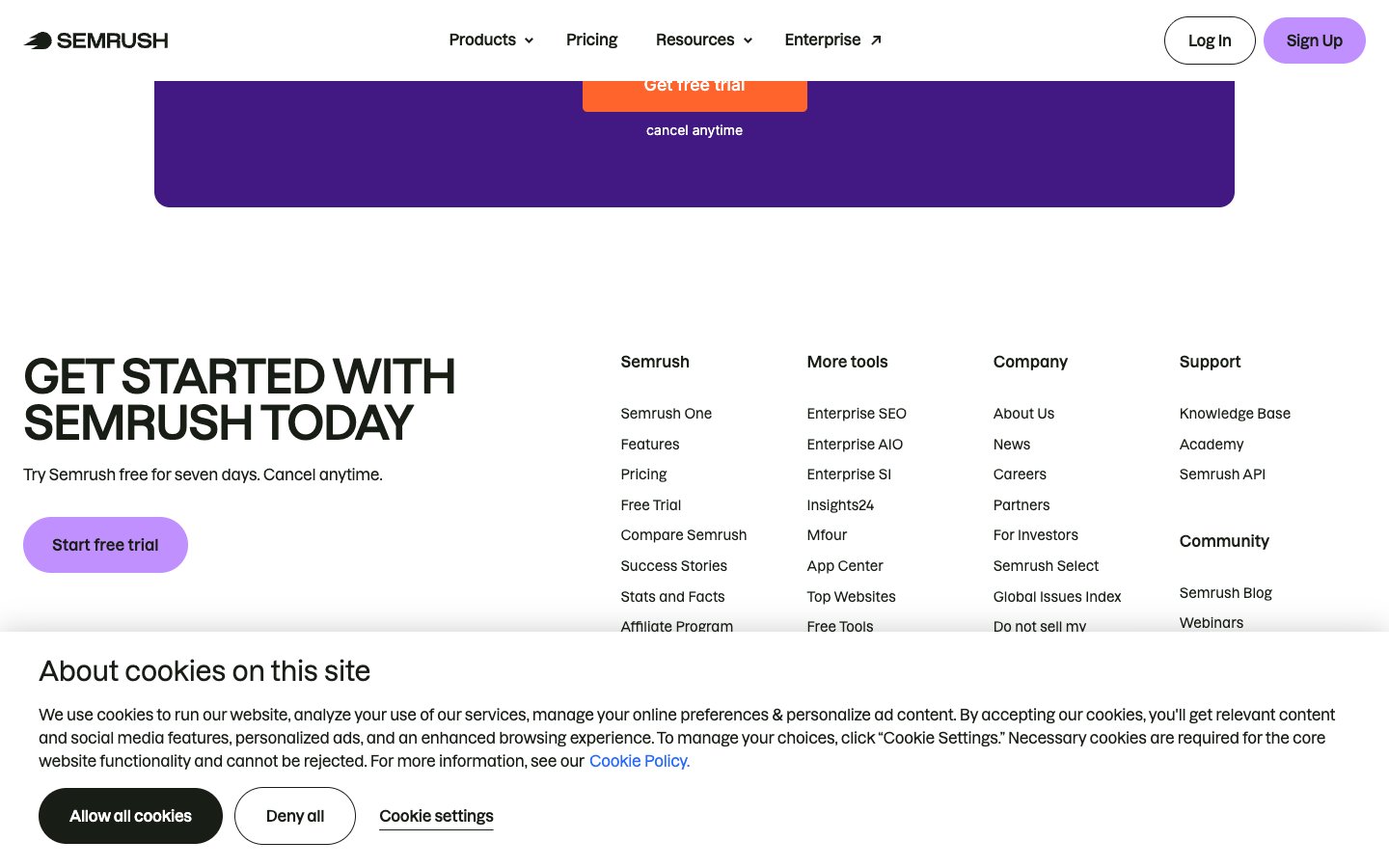Screen dimensions: 1389x868
Task: Open the Cookie Policy link
Action: (x=639, y=761)
